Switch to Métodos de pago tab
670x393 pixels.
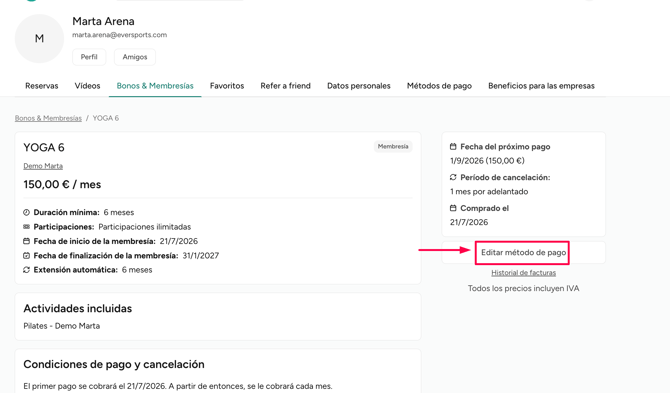pyautogui.click(x=439, y=86)
